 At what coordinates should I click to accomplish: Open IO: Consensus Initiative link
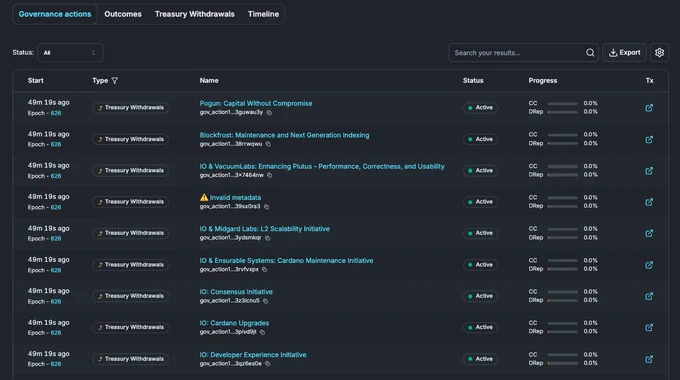tap(236, 292)
